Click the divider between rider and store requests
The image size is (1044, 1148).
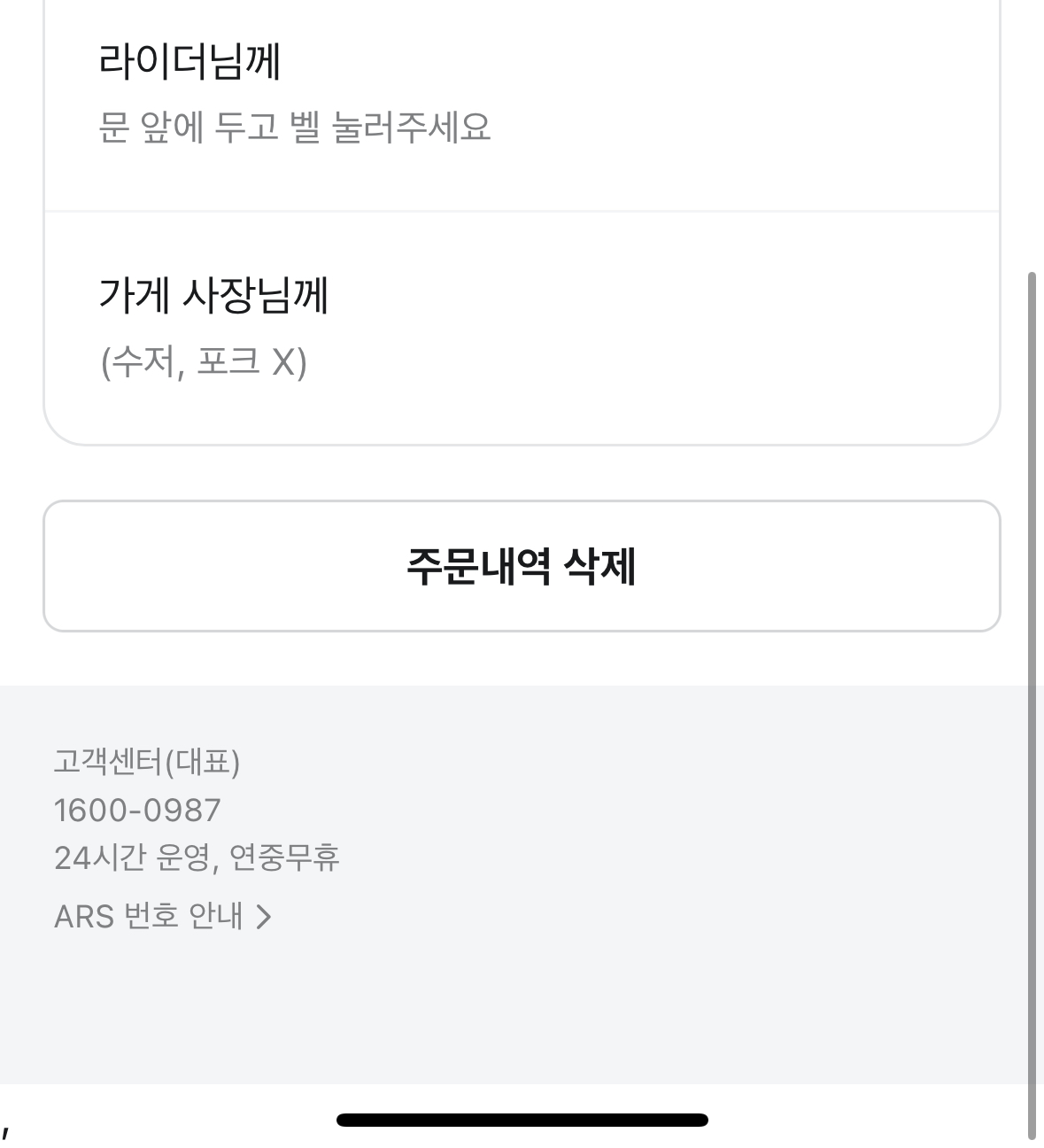coord(522,212)
